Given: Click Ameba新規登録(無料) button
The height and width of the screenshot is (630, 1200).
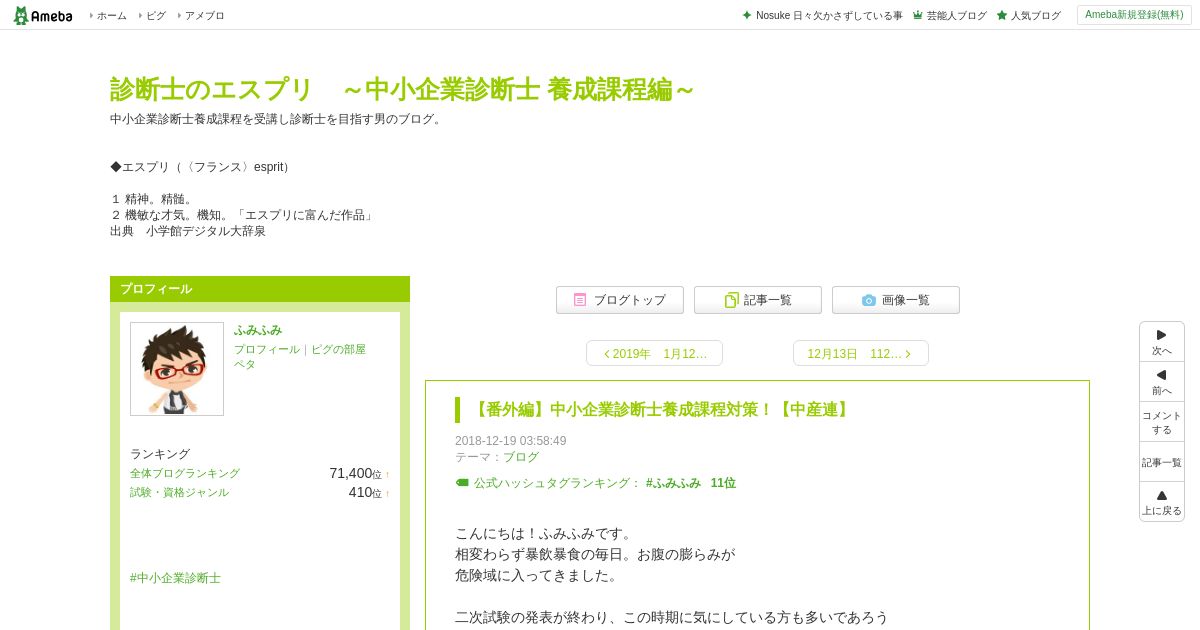Looking at the screenshot, I should 1134,15.
